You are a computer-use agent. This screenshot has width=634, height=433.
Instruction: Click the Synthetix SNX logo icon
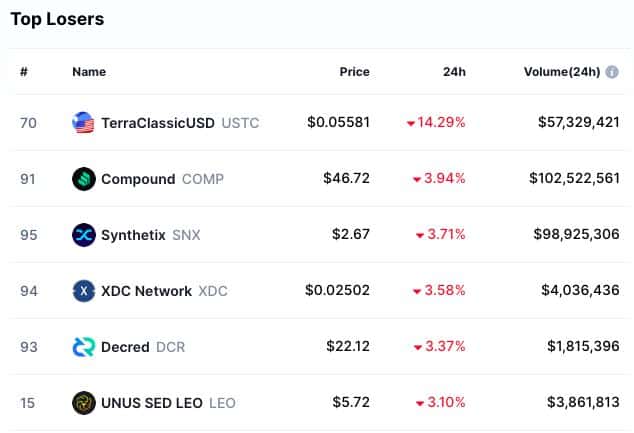coord(84,234)
